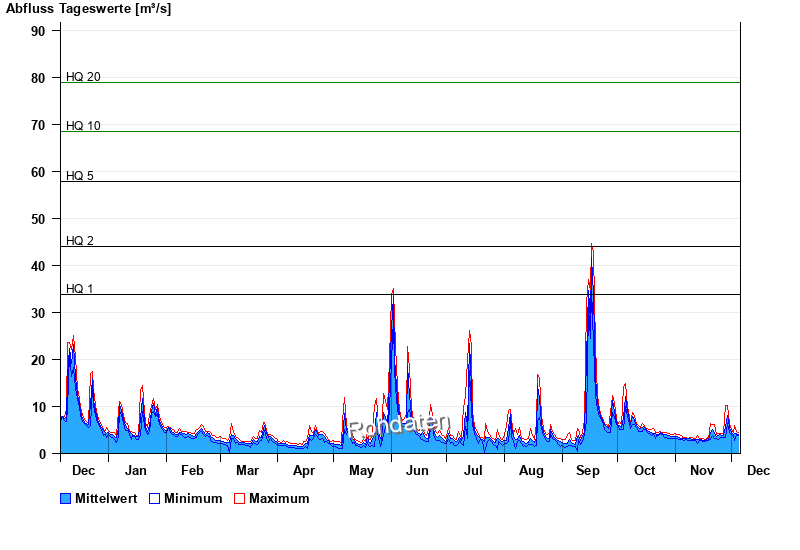Select the Jan month axis label
The image size is (800, 550).
point(135,471)
